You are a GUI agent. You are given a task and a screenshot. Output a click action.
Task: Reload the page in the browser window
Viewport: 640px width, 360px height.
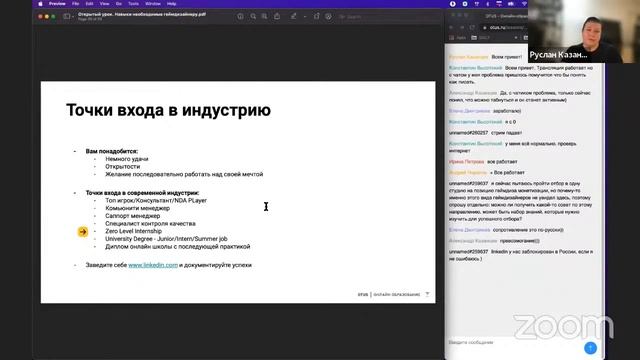[x=472, y=27]
